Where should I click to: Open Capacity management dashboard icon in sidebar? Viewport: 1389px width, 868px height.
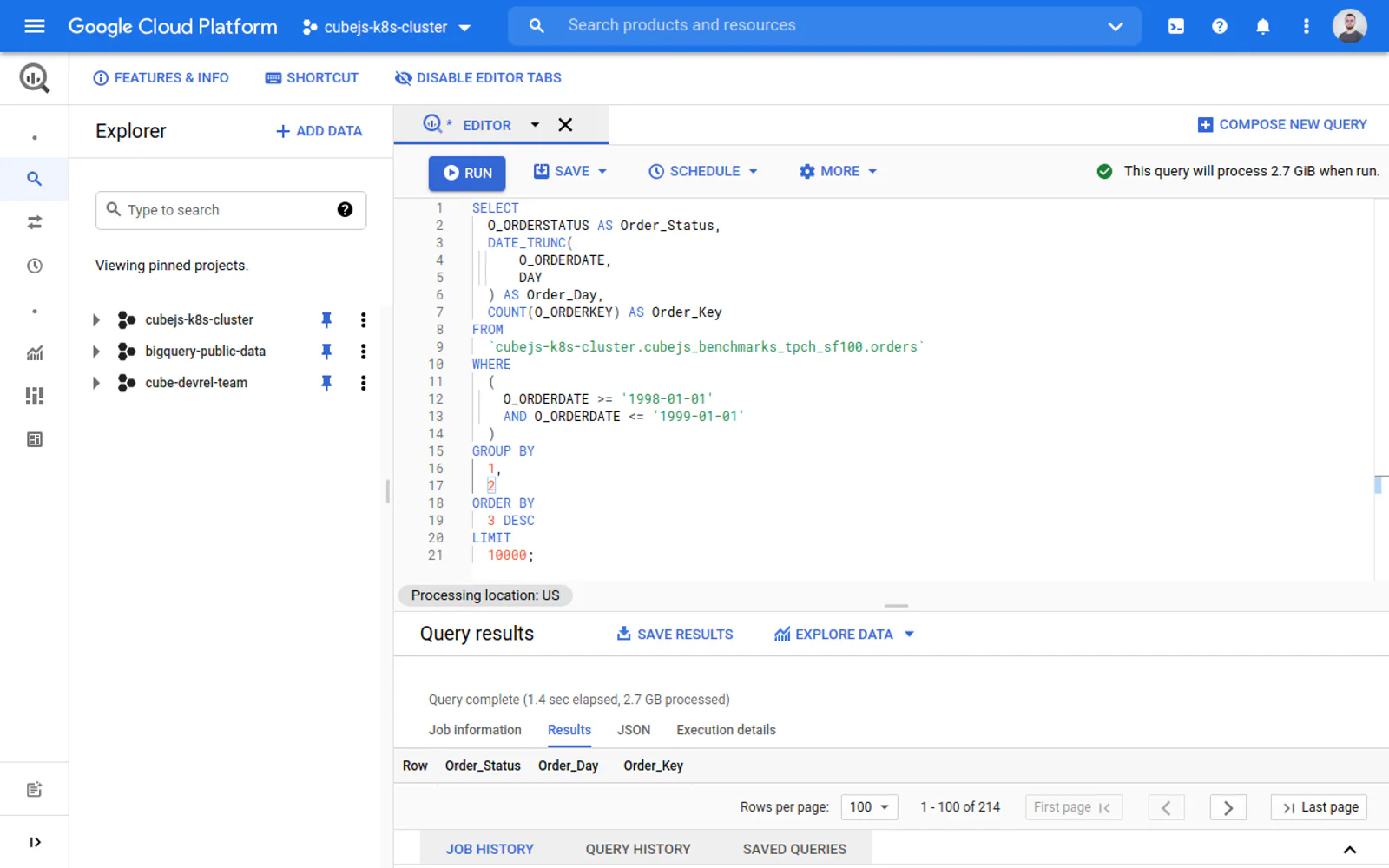point(35,396)
